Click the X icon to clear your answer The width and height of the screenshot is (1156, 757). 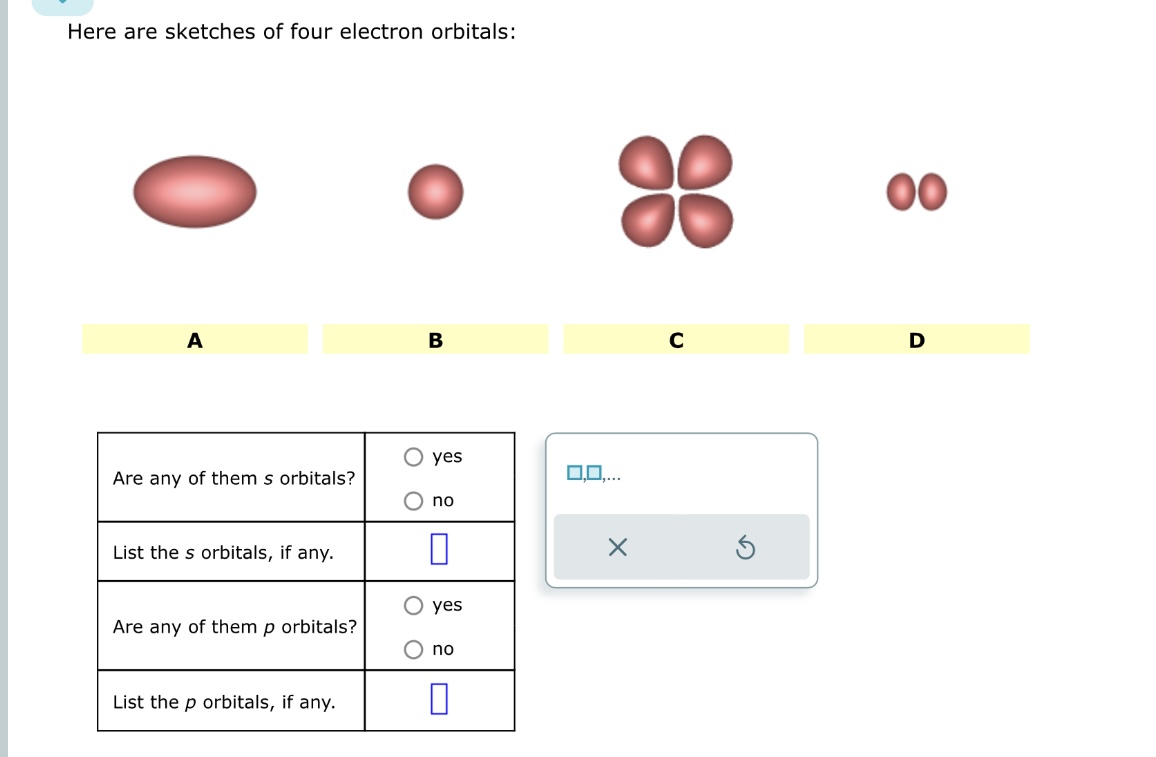click(615, 547)
